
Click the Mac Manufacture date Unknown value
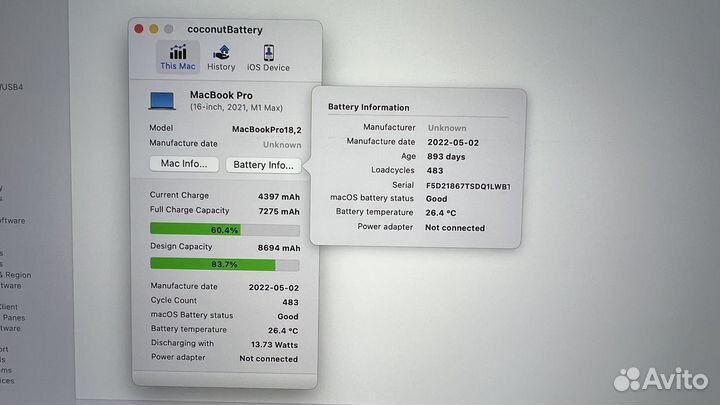pos(282,145)
